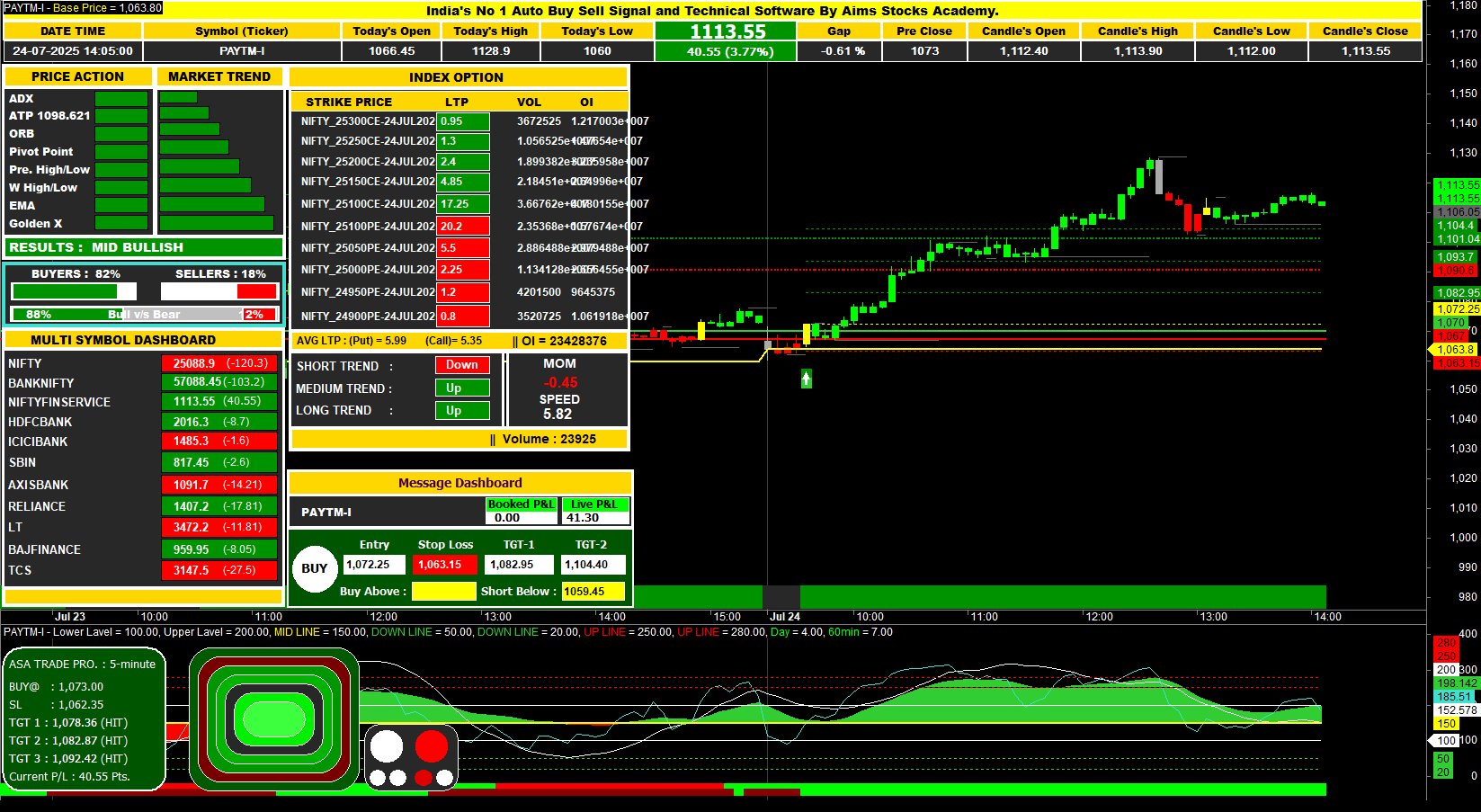Click the TGT-1 field 1,082.95
The width and height of the screenshot is (1481, 812).
pos(518,565)
